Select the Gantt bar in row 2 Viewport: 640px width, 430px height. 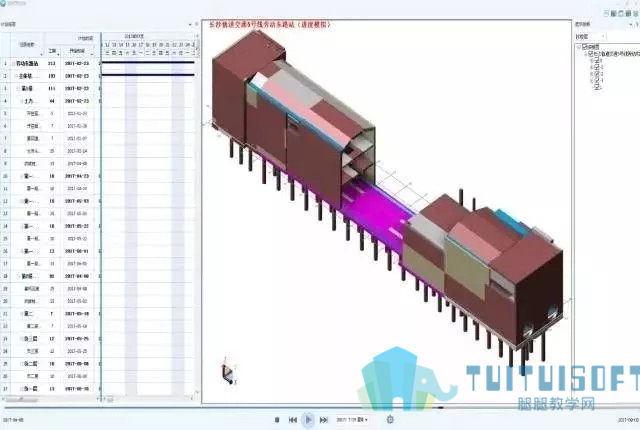[x=148, y=75]
